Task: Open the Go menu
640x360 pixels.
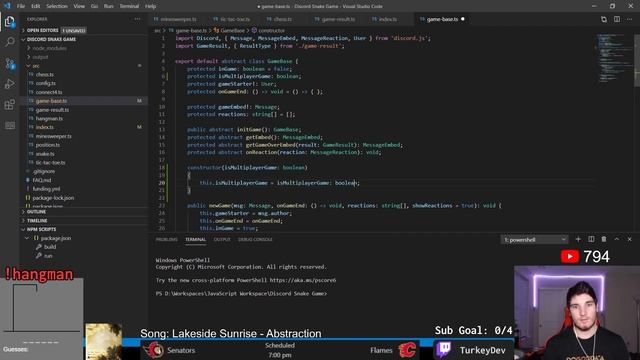Action: [x=94, y=6]
